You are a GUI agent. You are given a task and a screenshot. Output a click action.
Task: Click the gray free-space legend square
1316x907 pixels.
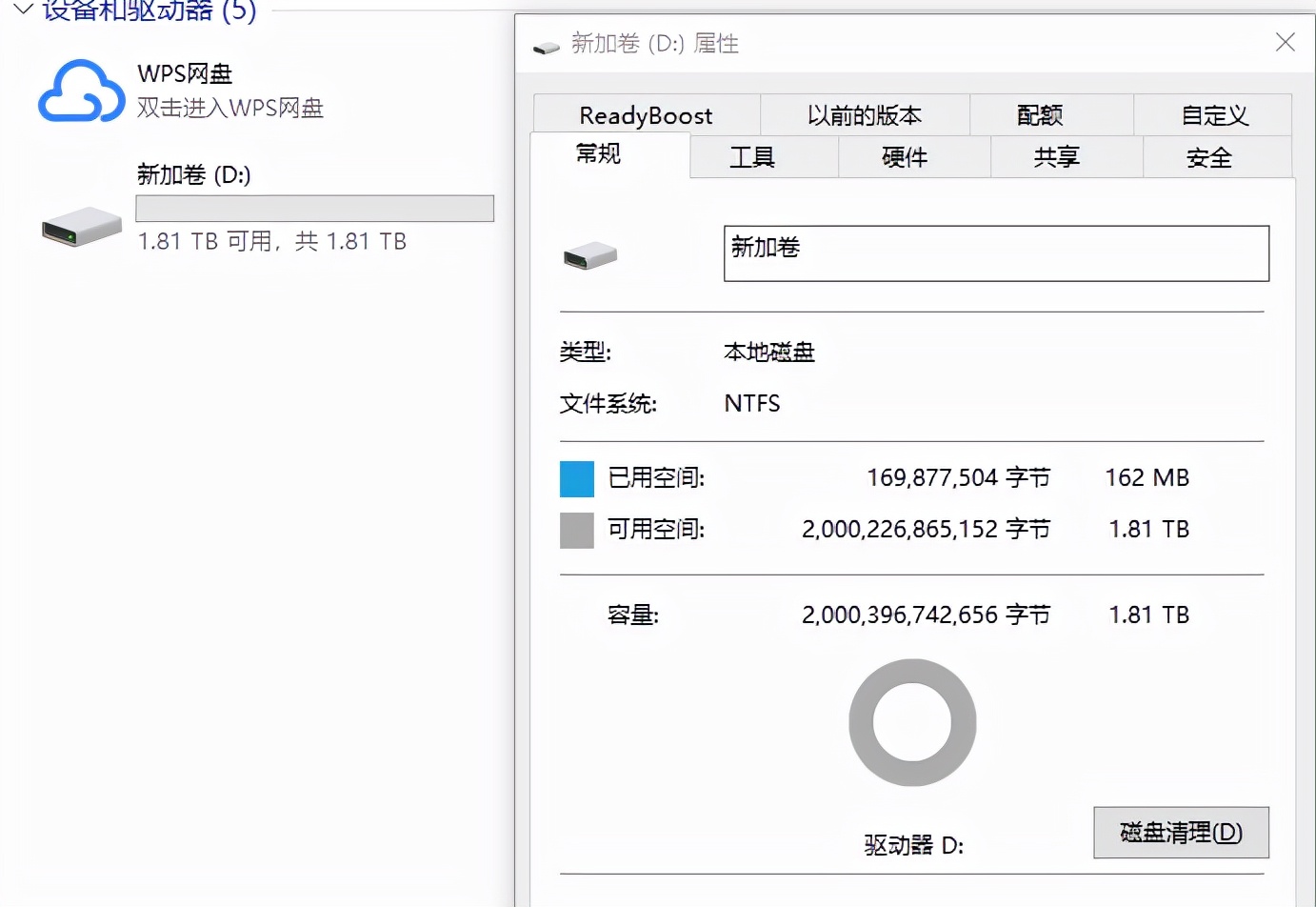point(575,529)
